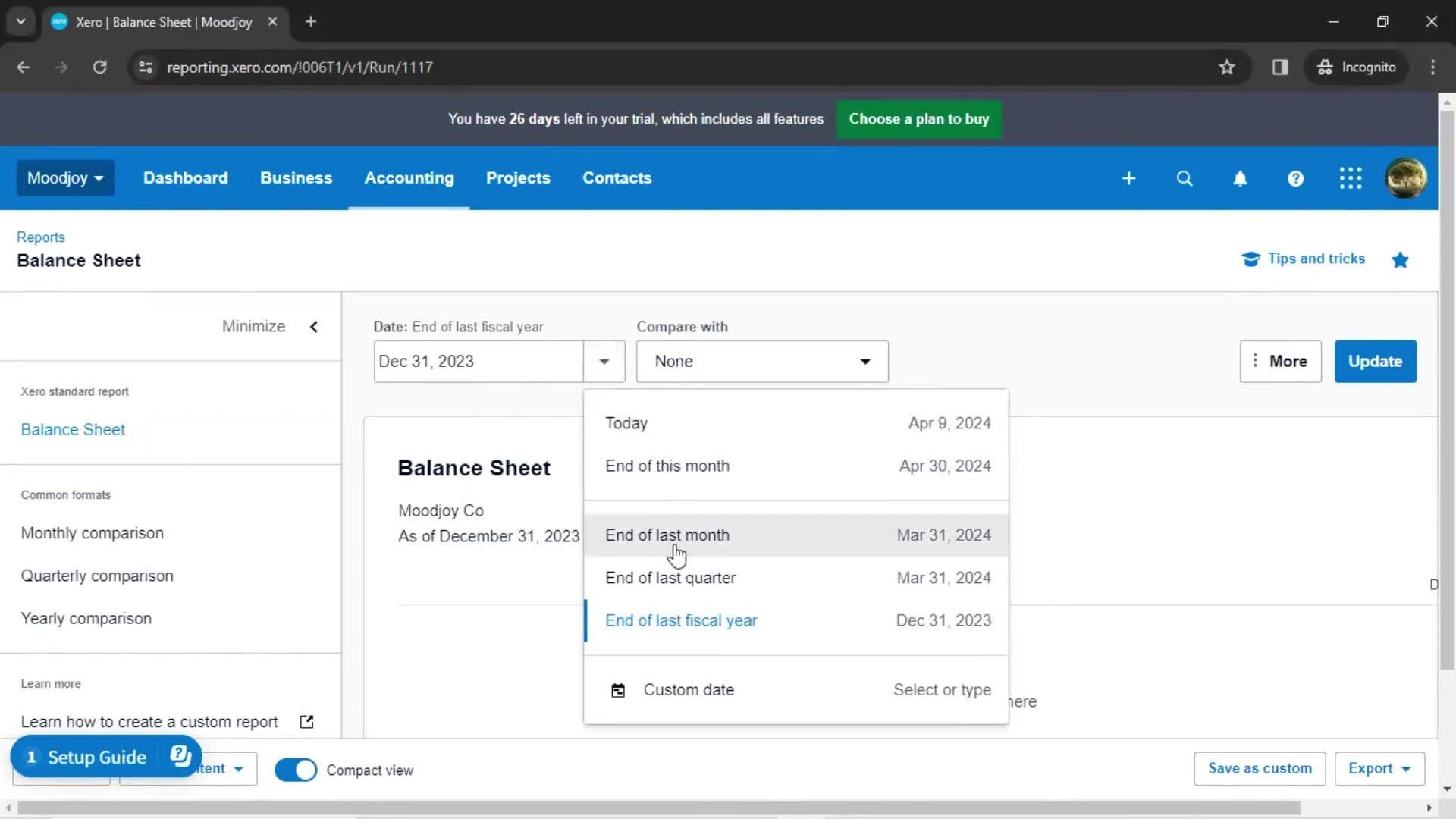Image resolution: width=1456 pixels, height=819 pixels.
Task: Close the Xero Balance Sheet browser tab
Action: point(272,22)
